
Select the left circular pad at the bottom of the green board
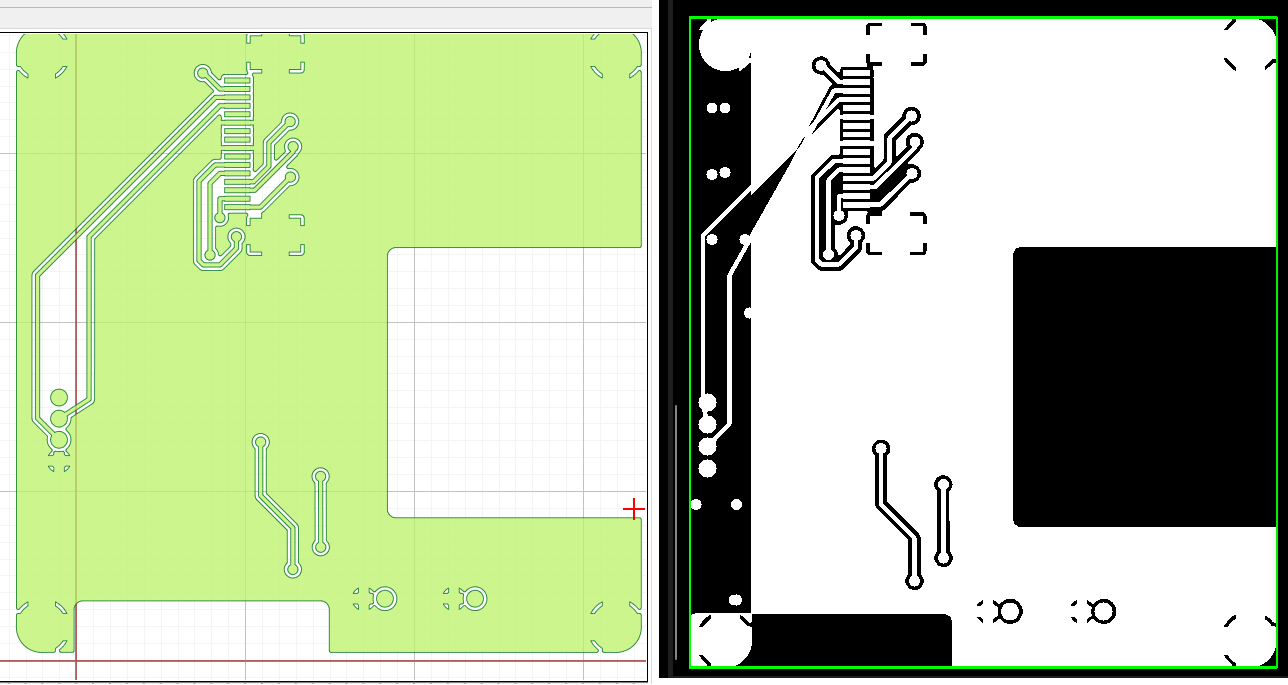pyautogui.click(x=383, y=598)
